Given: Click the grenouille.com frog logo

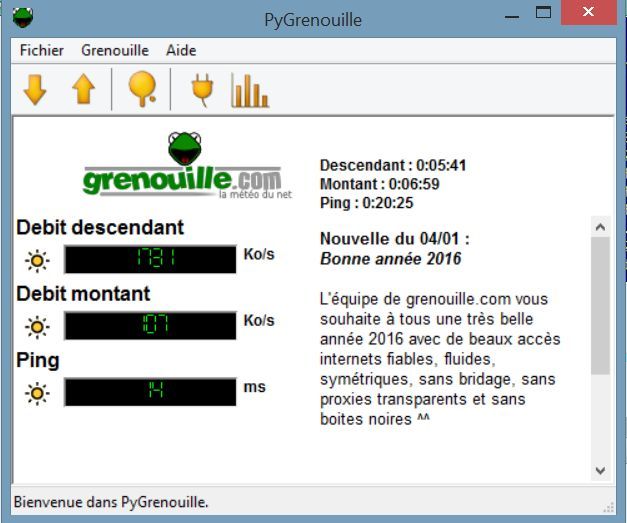Looking at the screenshot, I should (187, 166).
